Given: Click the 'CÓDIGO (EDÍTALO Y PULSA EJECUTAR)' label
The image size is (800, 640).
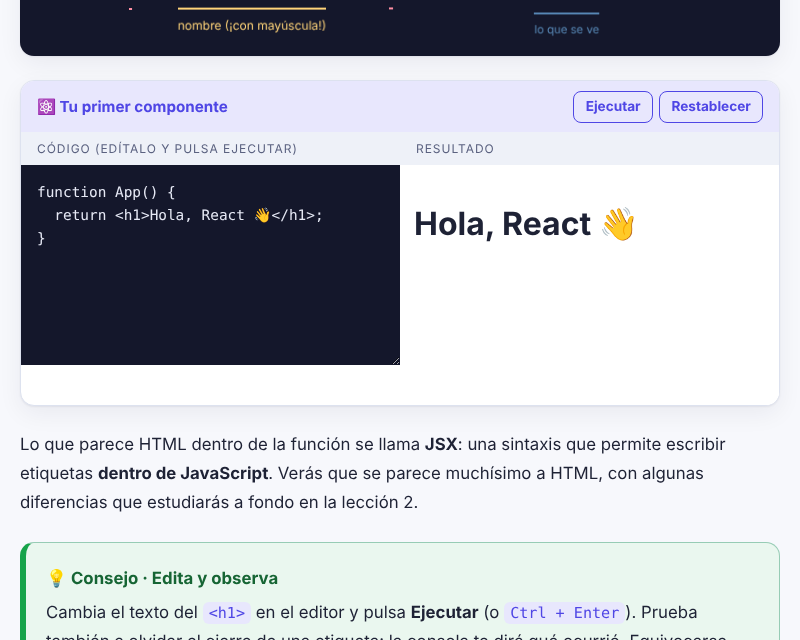Looking at the screenshot, I should 167,149.
